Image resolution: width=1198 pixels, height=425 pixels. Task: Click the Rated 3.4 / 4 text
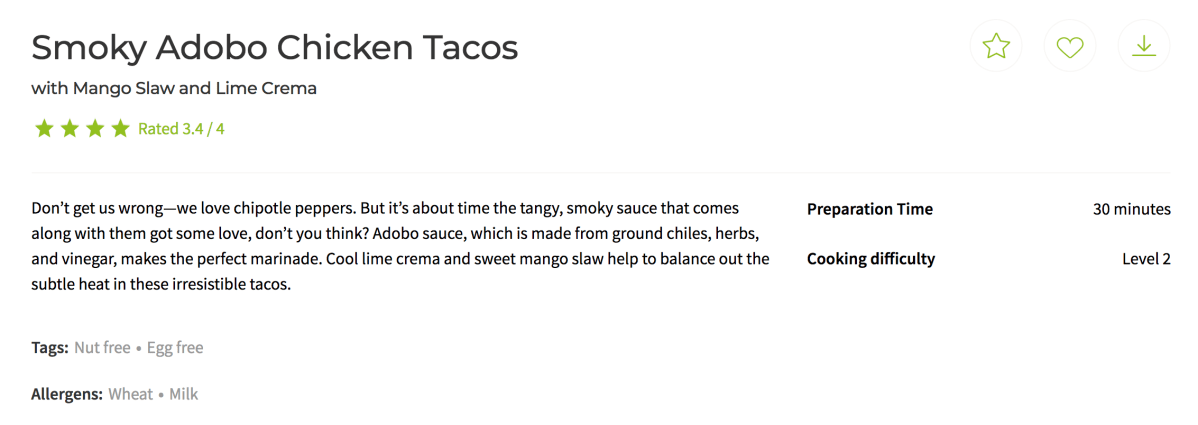pos(181,129)
